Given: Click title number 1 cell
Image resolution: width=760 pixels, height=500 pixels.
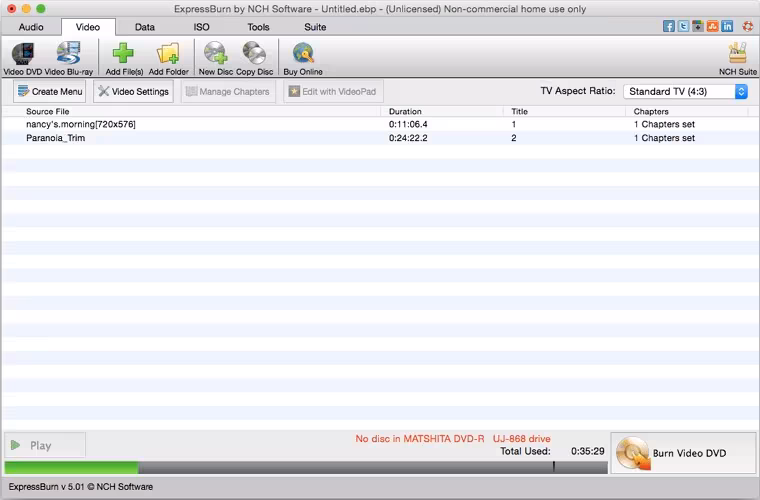Looking at the screenshot, I should [x=514, y=125].
